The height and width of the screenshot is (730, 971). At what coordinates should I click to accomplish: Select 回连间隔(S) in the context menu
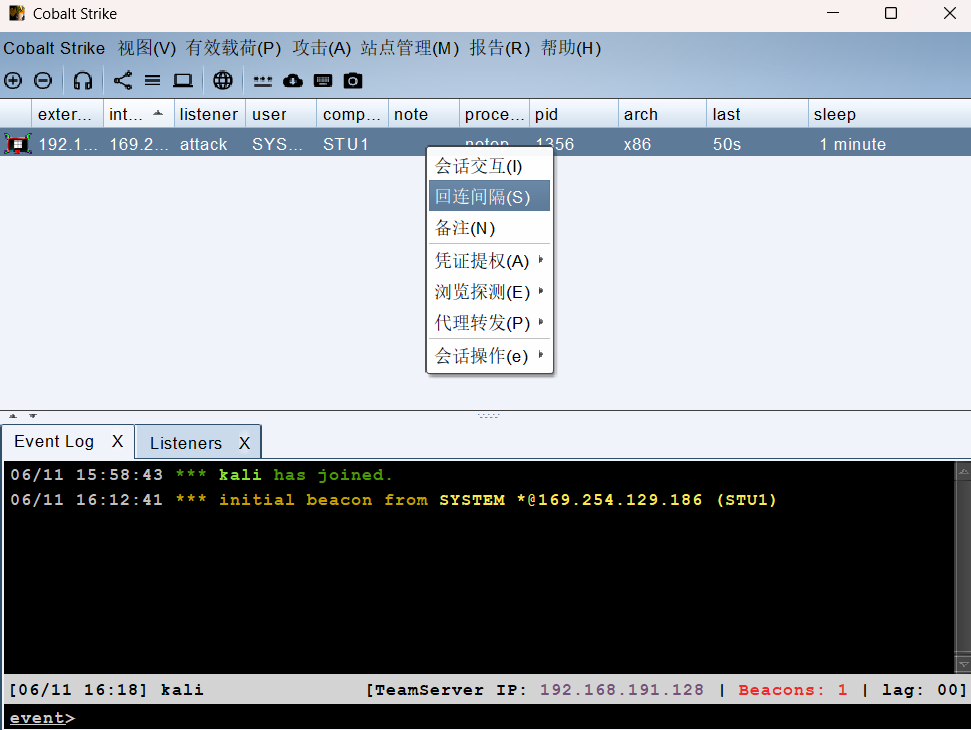click(x=489, y=196)
